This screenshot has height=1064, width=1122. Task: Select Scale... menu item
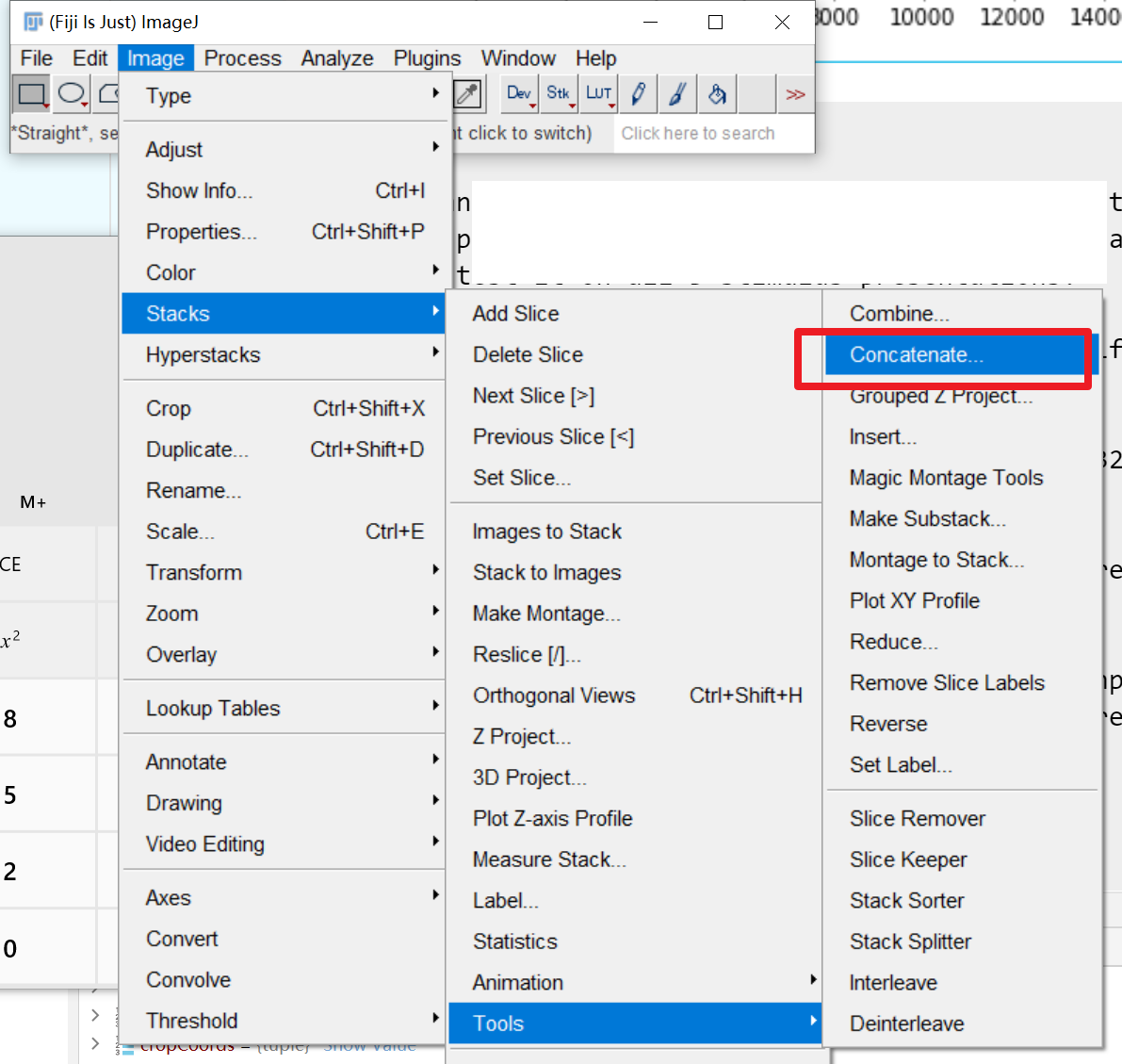tap(285, 532)
